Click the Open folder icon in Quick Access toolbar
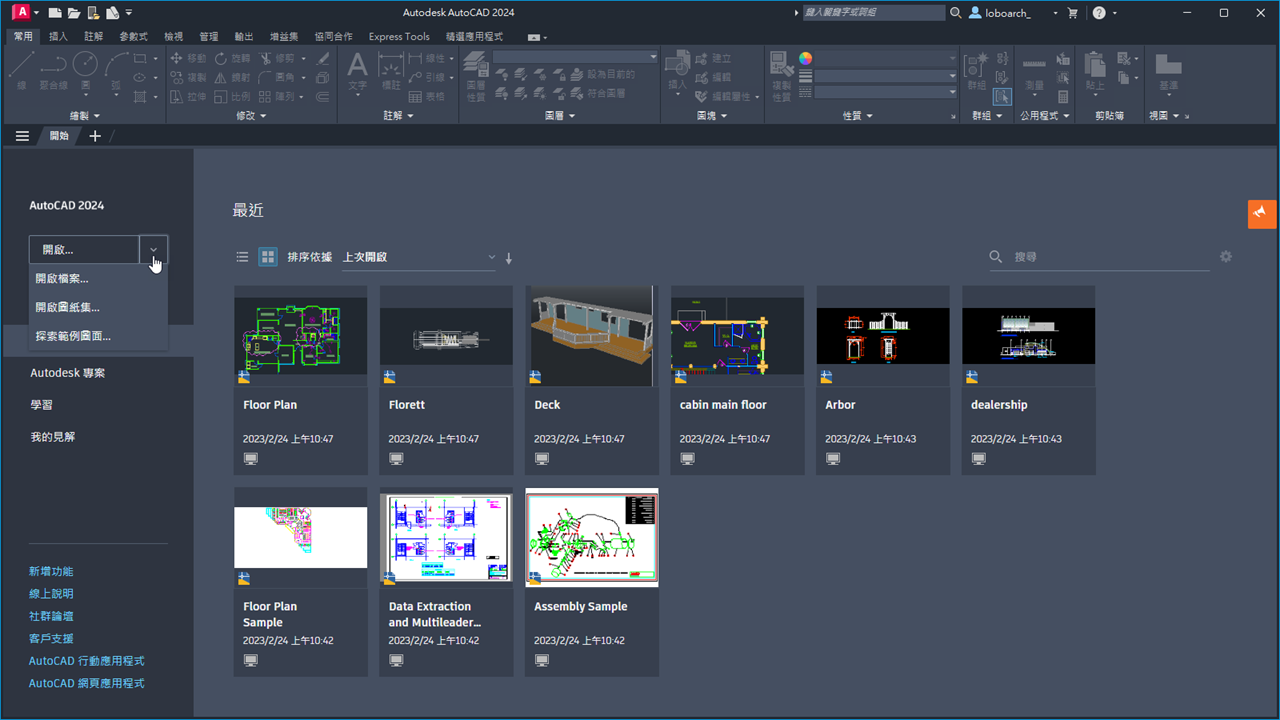This screenshot has width=1280, height=720. pyautogui.click(x=73, y=13)
